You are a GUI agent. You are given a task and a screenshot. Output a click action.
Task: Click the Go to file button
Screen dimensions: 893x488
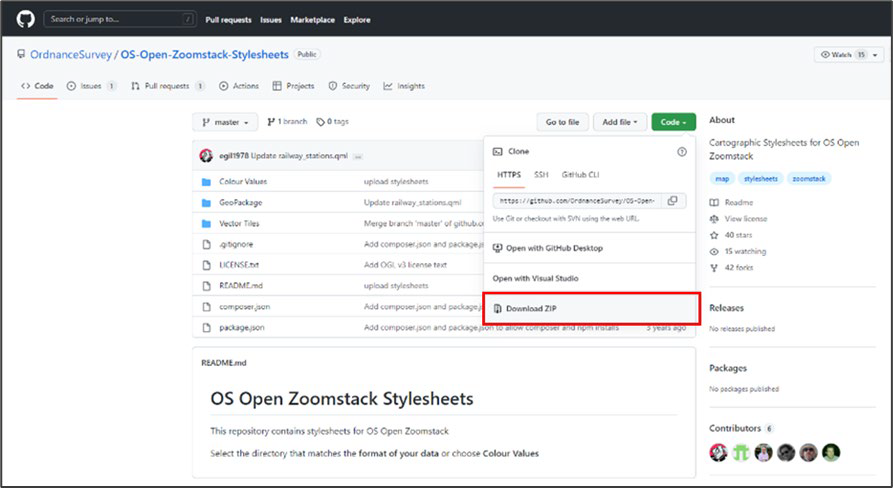tap(563, 122)
